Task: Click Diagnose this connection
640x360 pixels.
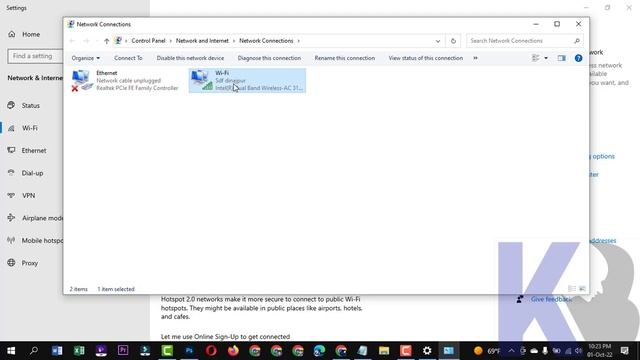Action: click(269, 58)
